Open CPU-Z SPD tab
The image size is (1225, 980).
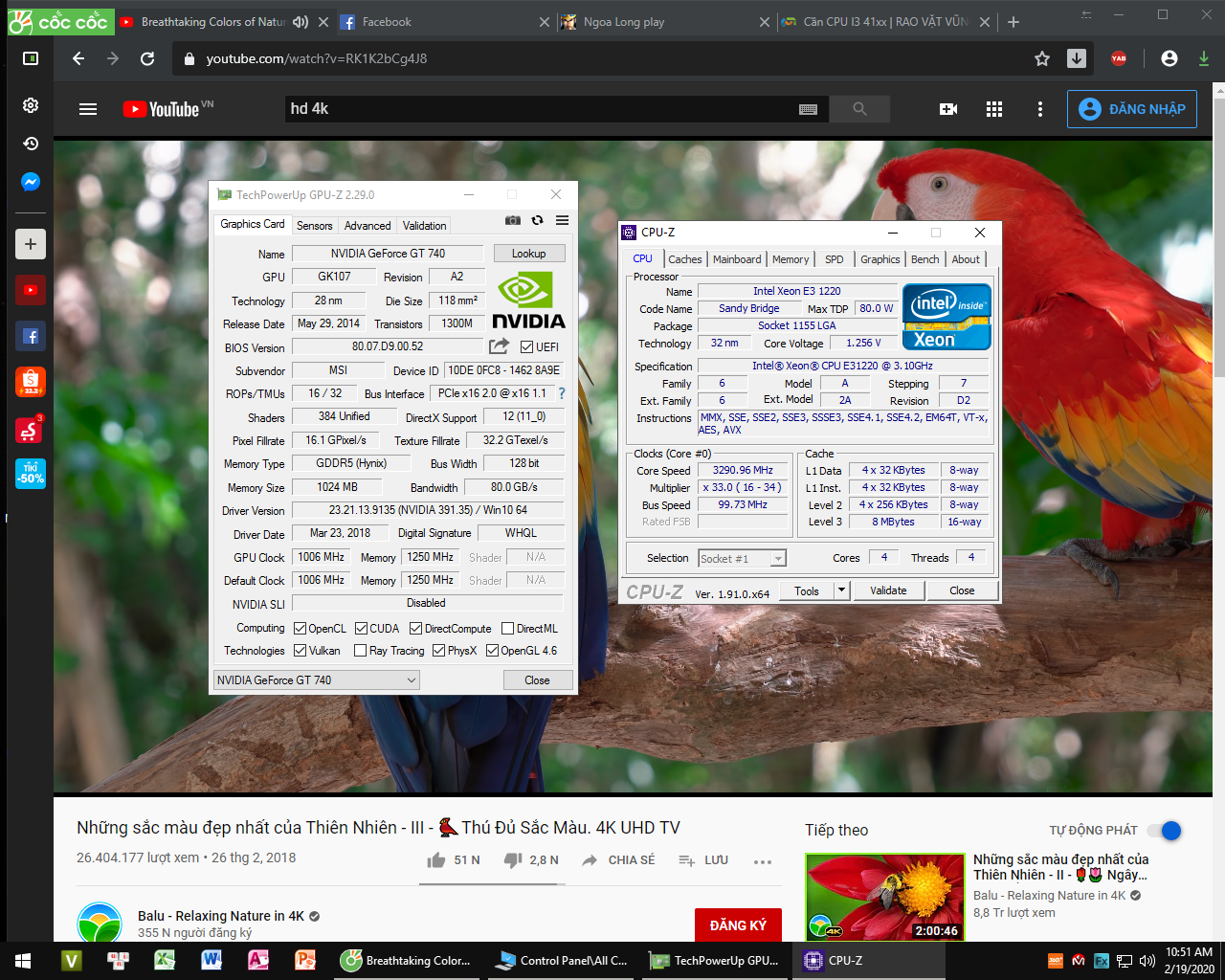(835, 259)
